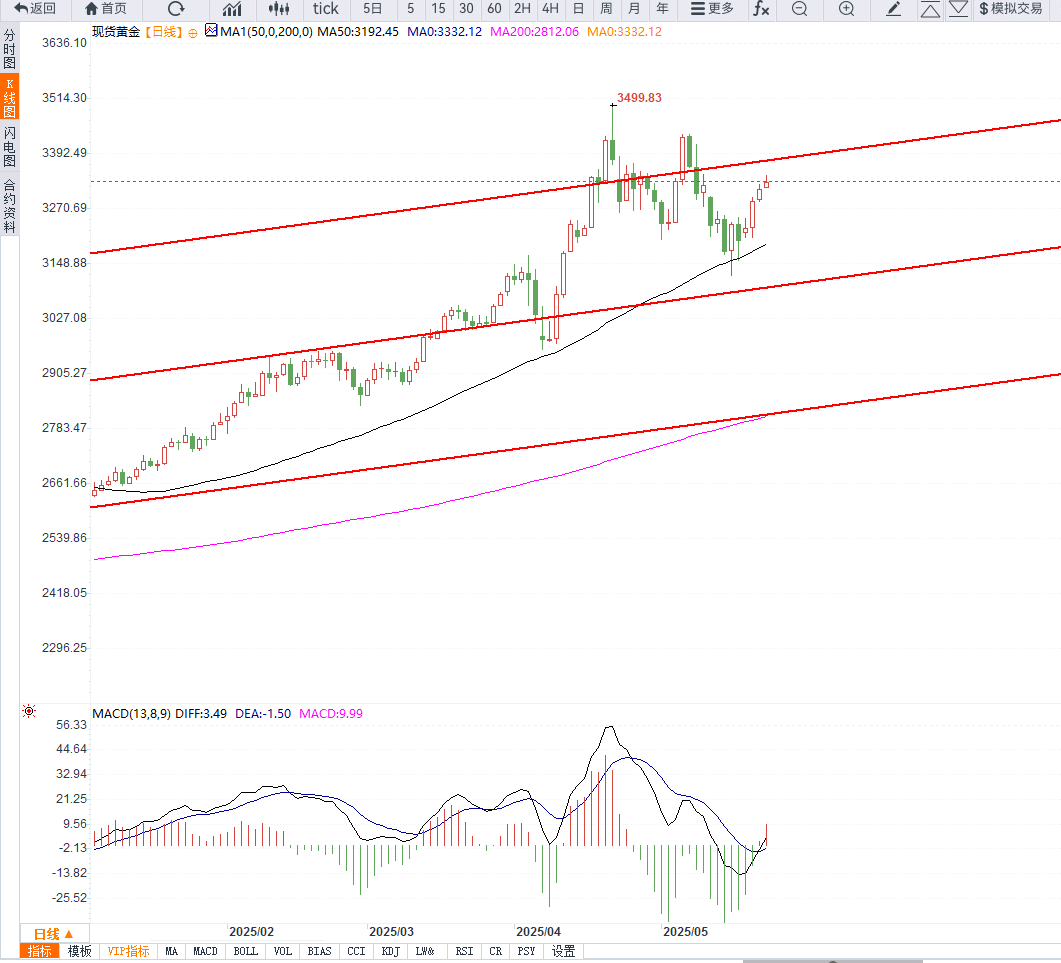The height and width of the screenshot is (963, 1061).
Task: Expand the 日线 period selector
Action: point(54,934)
